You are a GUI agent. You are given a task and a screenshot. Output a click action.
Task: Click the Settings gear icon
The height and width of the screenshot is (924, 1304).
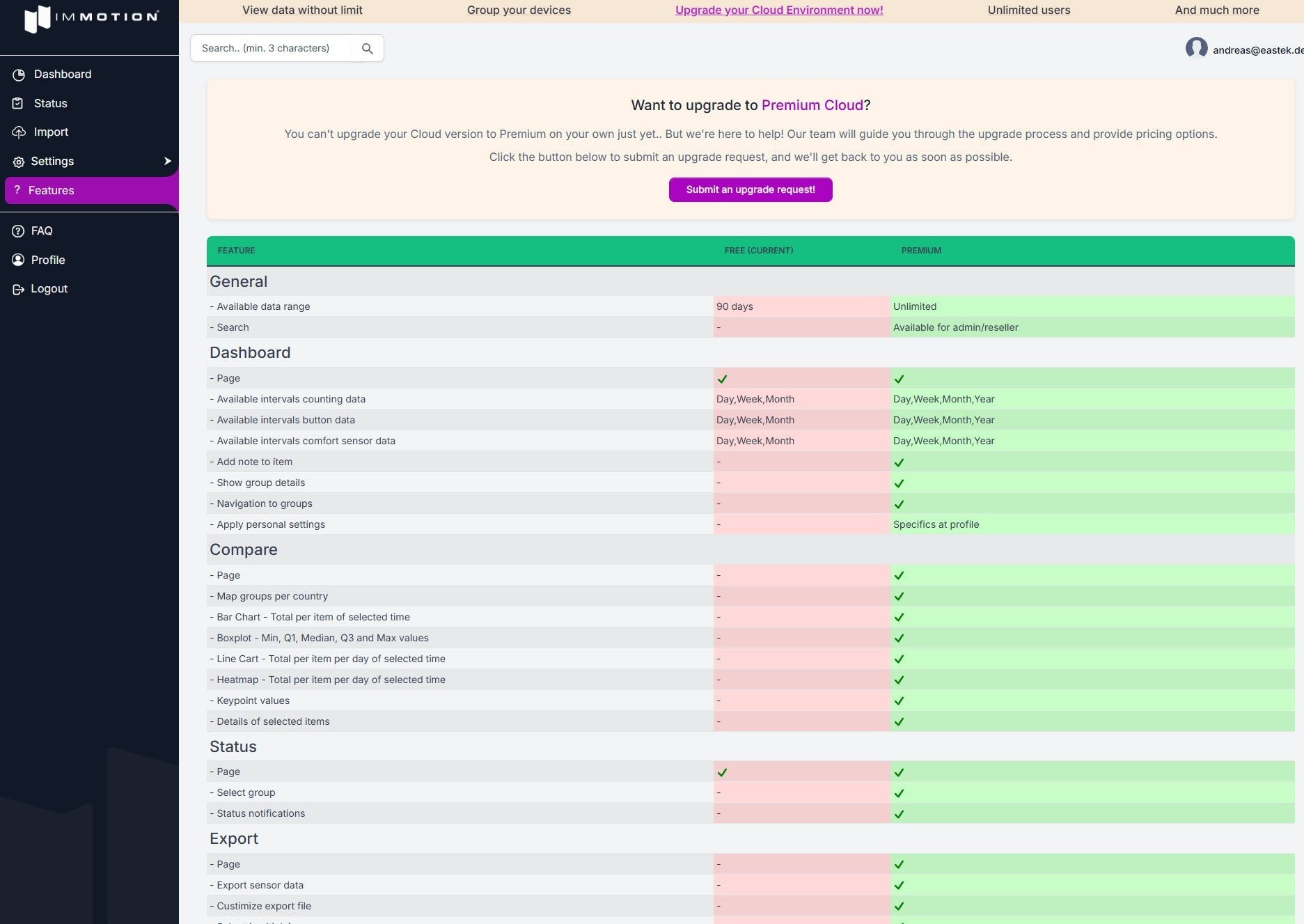click(x=19, y=162)
